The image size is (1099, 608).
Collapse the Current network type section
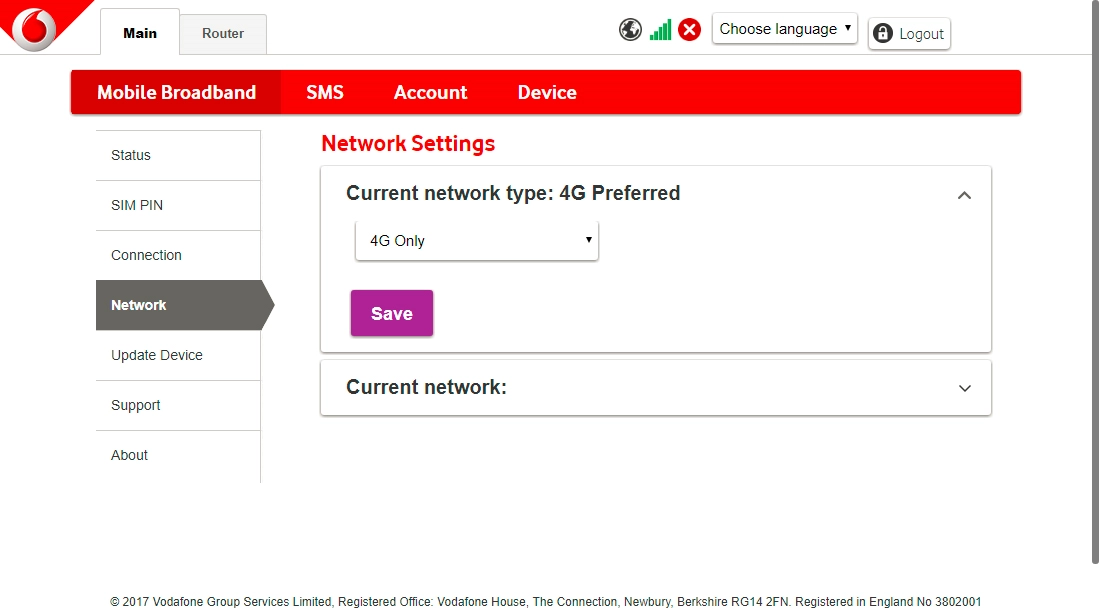964,195
